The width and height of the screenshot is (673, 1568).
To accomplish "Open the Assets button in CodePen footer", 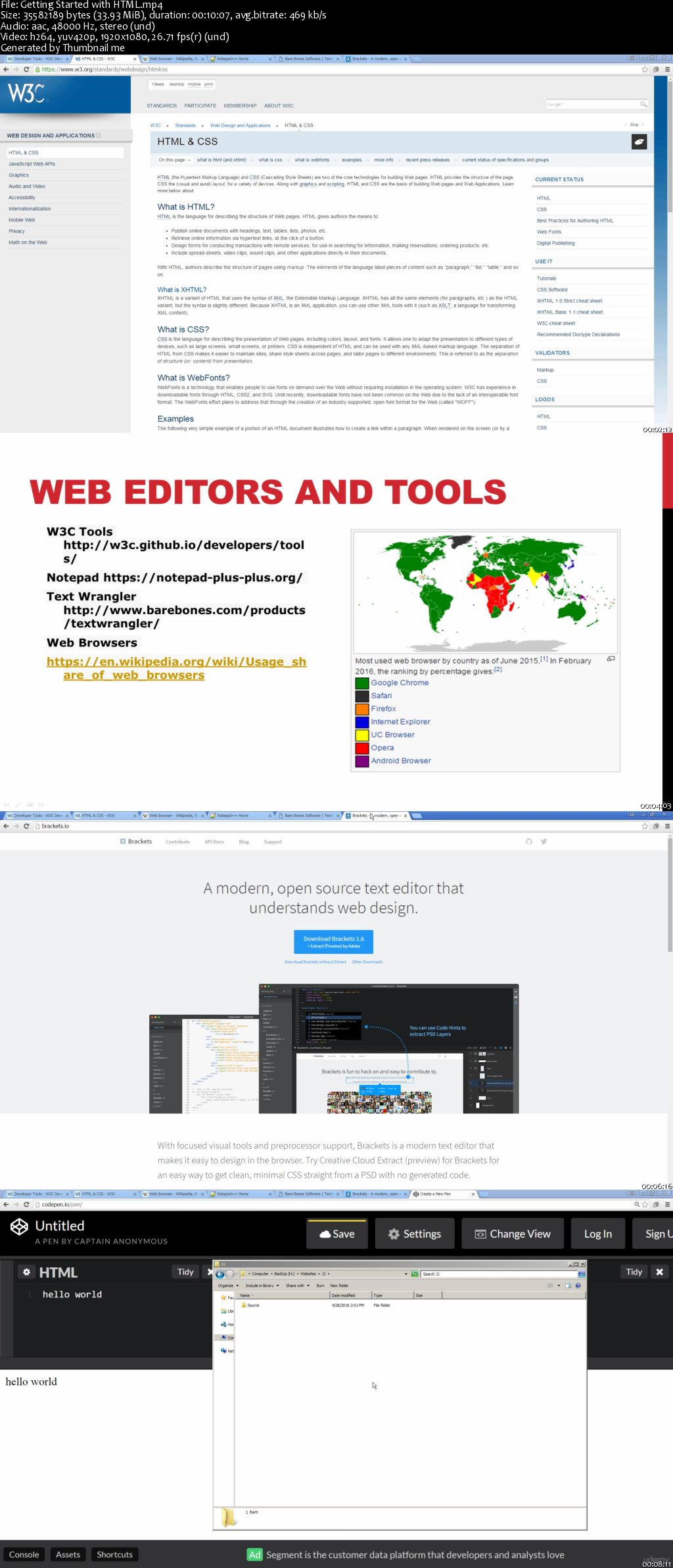I will tap(68, 1554).
